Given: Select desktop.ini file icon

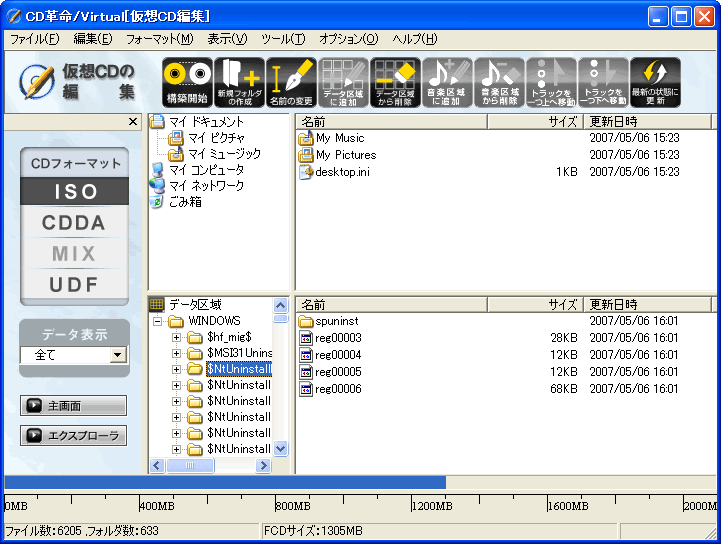Looking at the screenshot, I should [305, 172].
